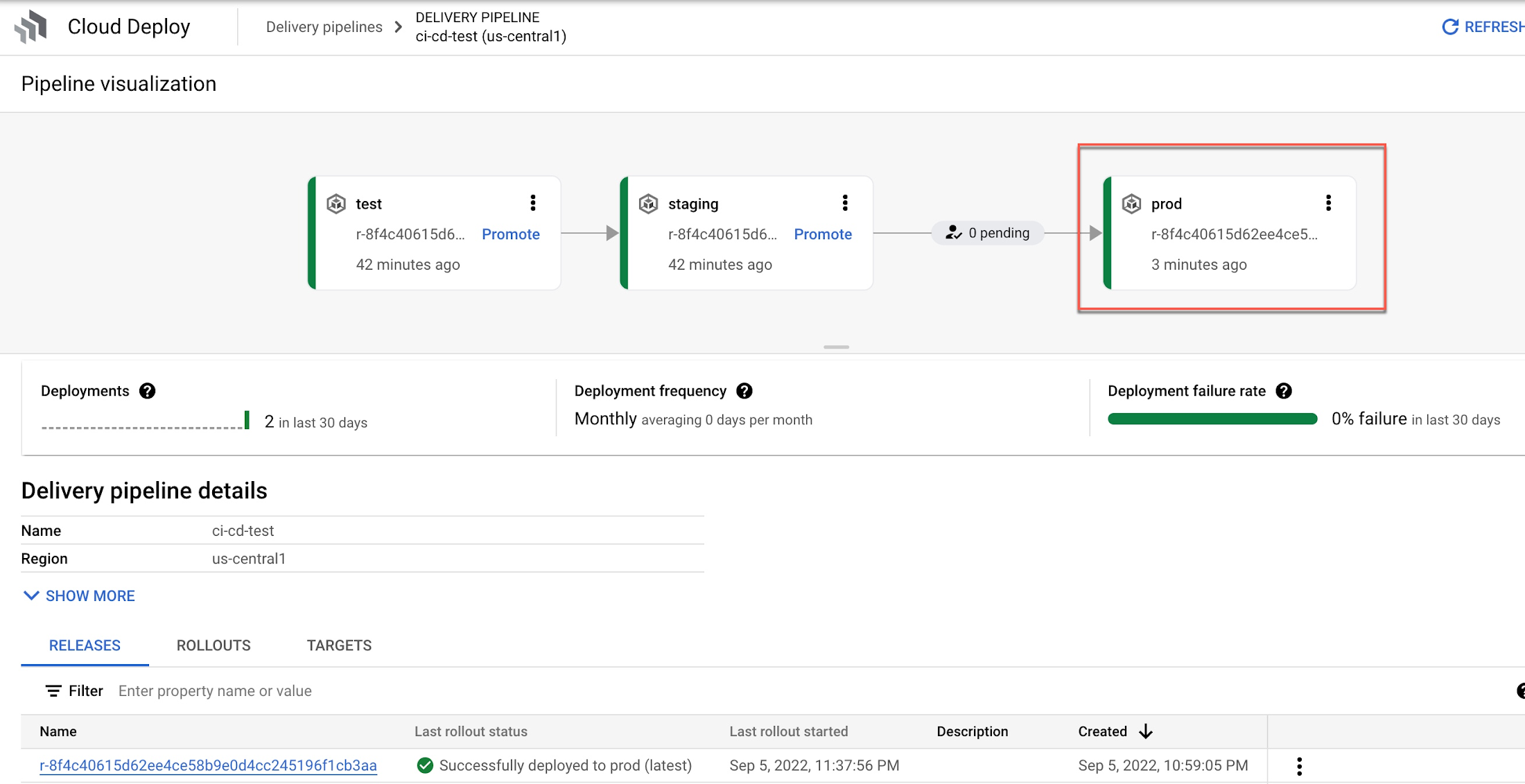
Task: Click the staging target cluster icon
Action: (648, 204)
